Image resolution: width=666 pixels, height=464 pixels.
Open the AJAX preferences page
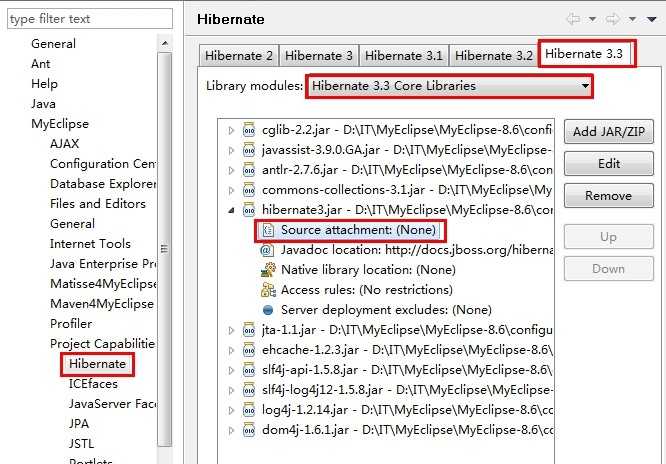(x=65, y=144)
